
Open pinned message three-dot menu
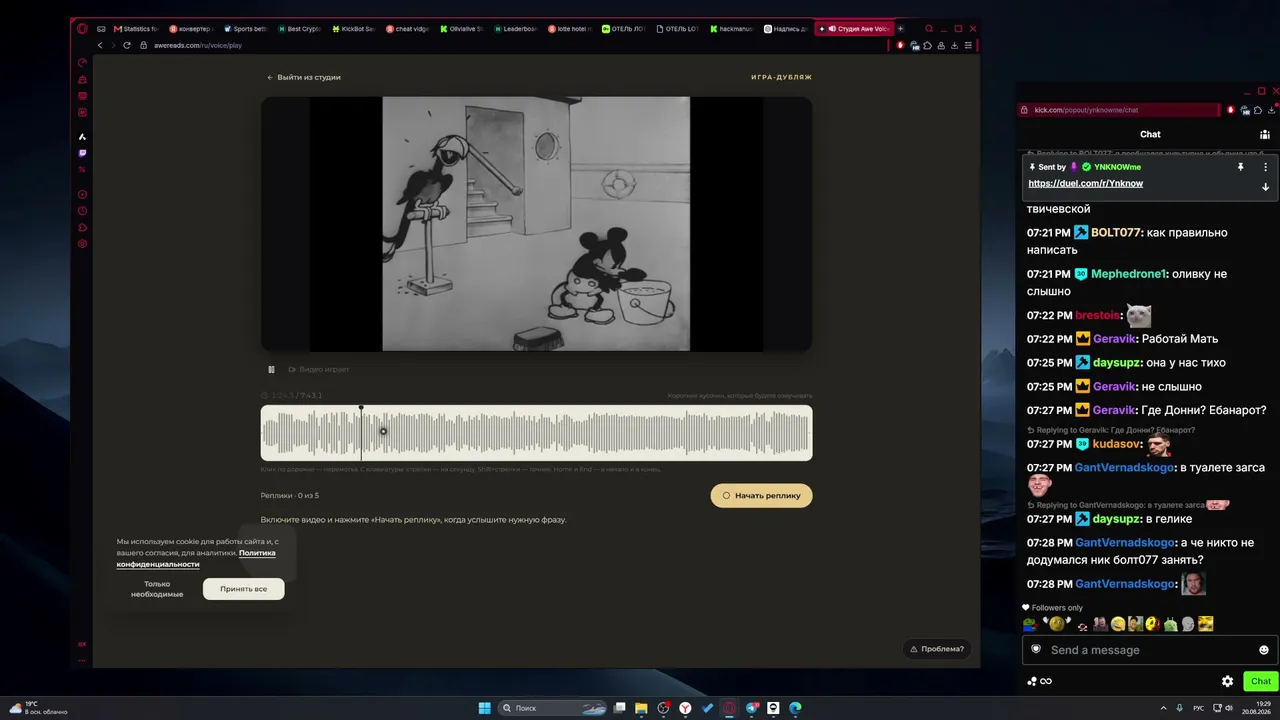click(1265, 167)
